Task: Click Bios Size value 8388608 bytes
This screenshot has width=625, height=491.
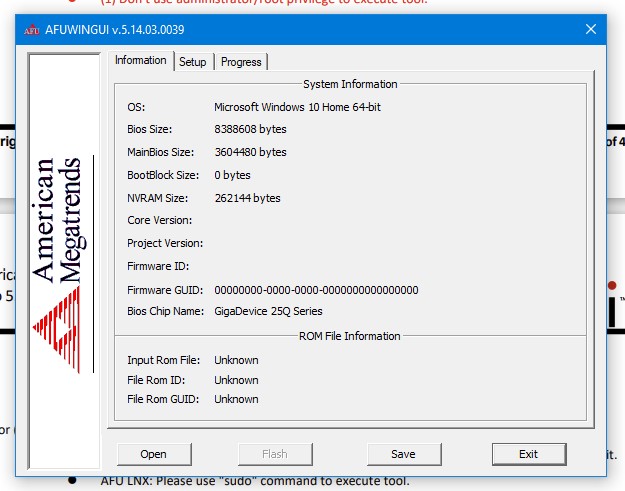Action: (250, 129)
